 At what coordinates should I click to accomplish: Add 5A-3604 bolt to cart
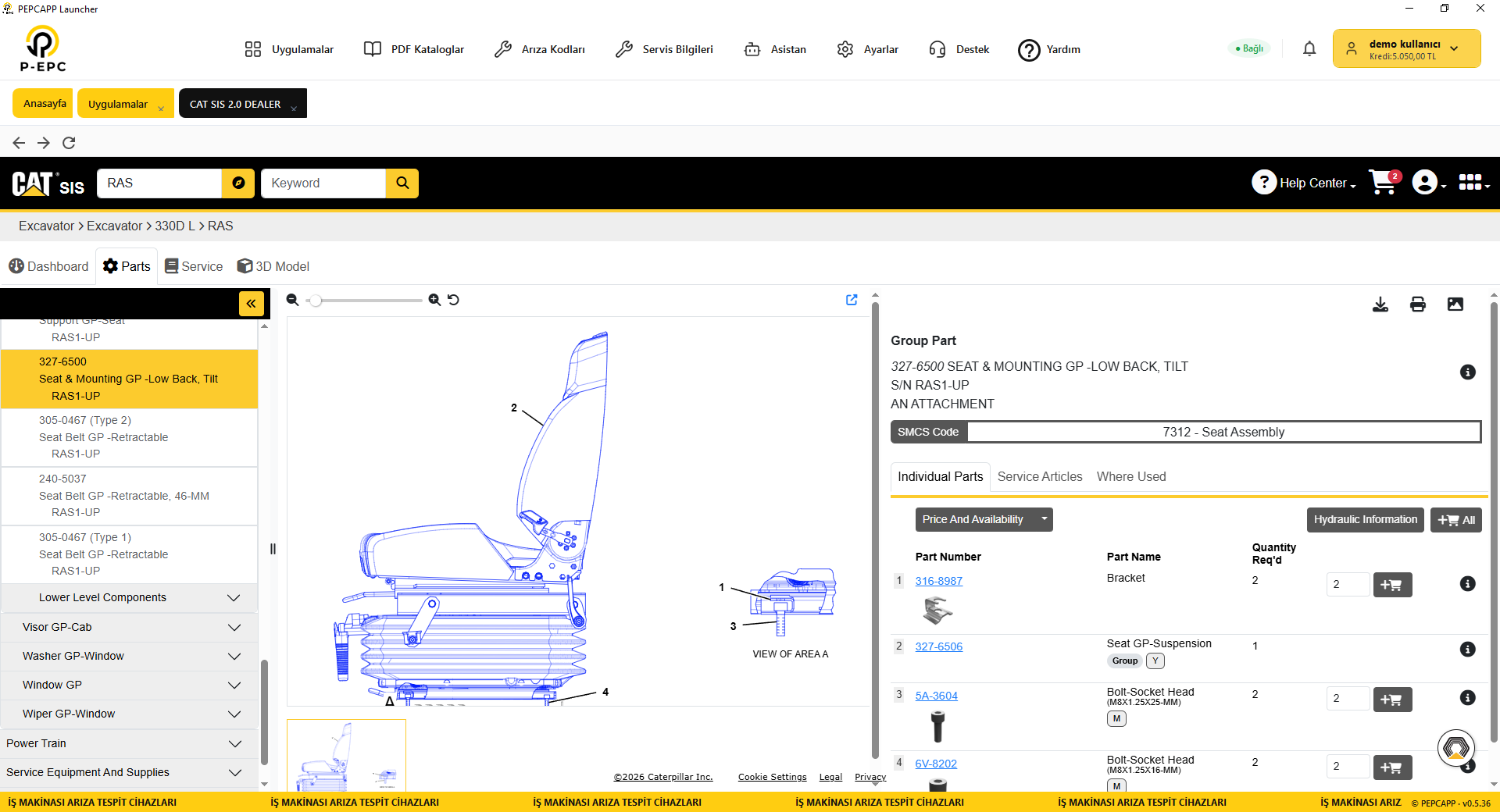click(x=1392, y=700)
